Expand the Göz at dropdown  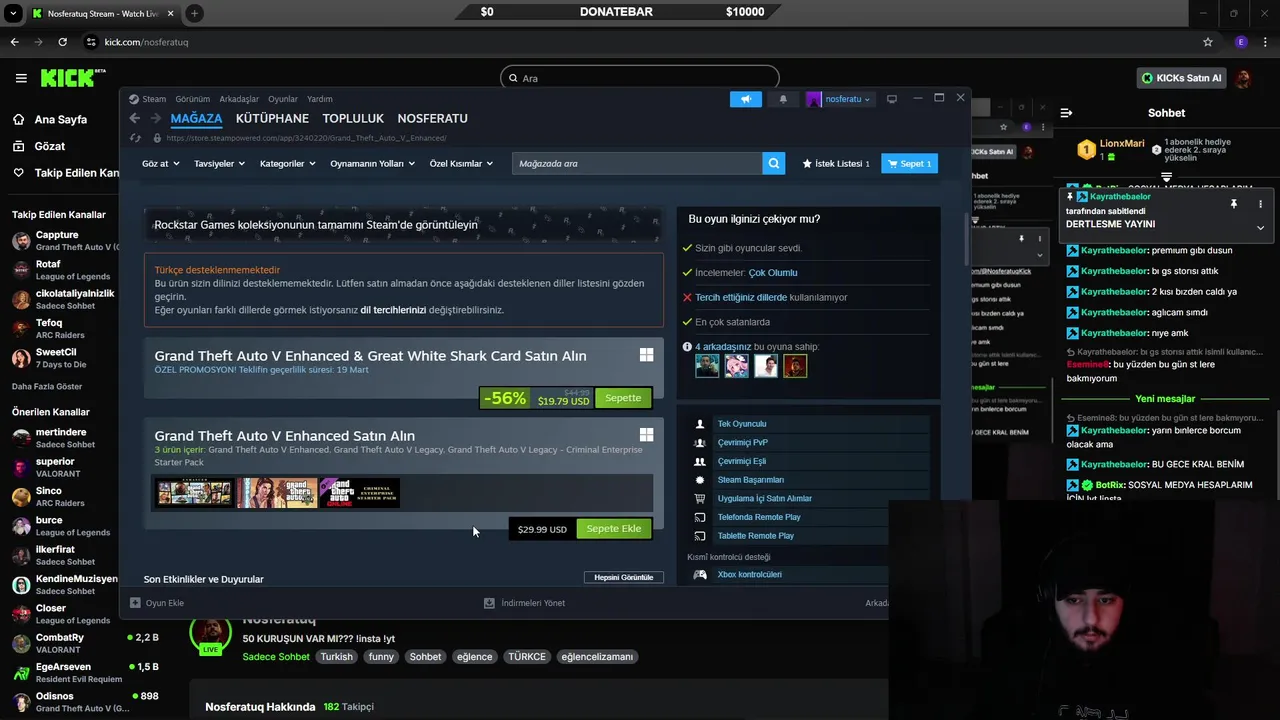[x=160, y=163]
